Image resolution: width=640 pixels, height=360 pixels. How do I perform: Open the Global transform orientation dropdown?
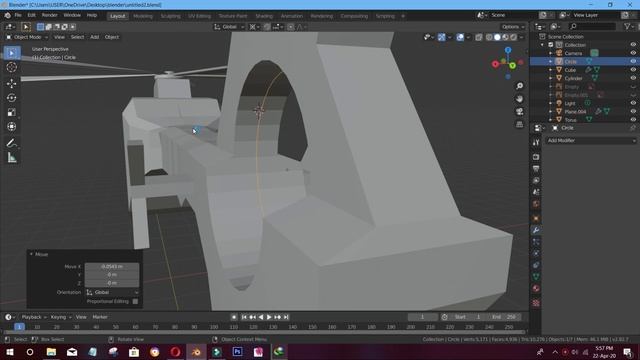coord(229,27)
